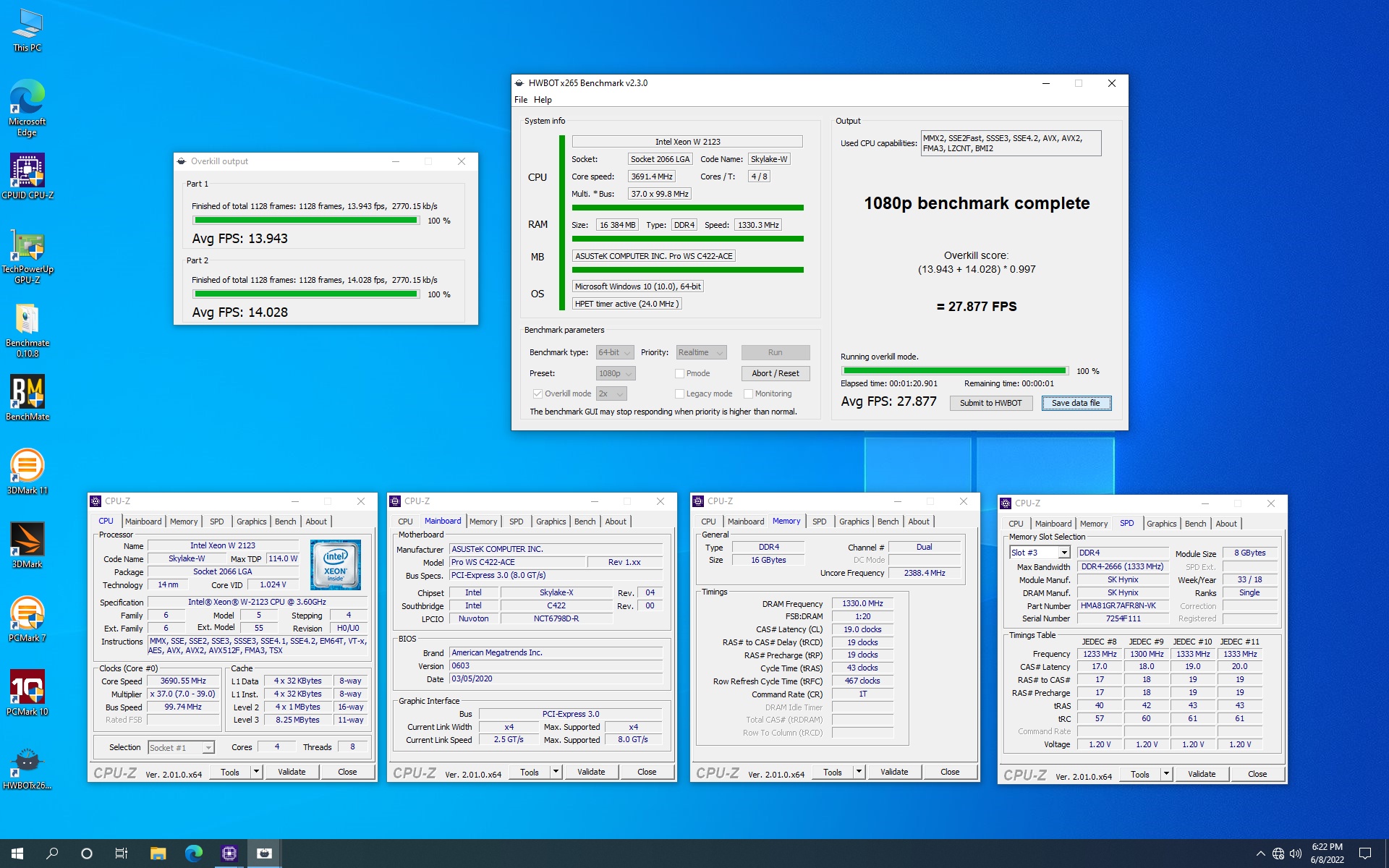Click Abort / Reset button
The image size is (1389, 868).
(775, 373)
